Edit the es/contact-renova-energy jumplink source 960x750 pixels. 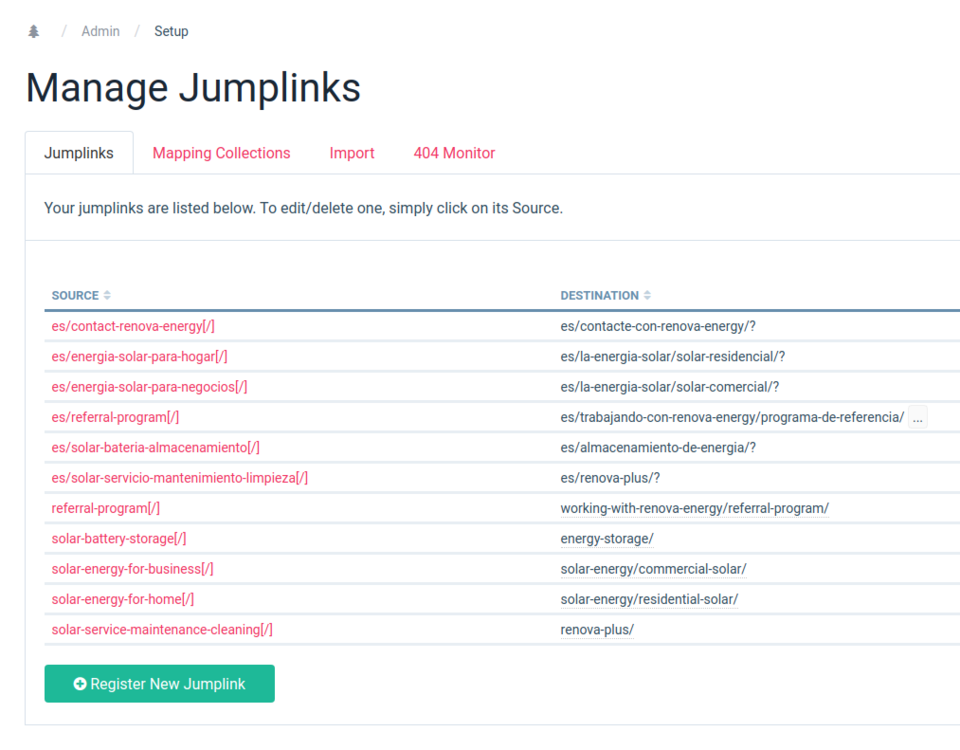coord(138,326)
